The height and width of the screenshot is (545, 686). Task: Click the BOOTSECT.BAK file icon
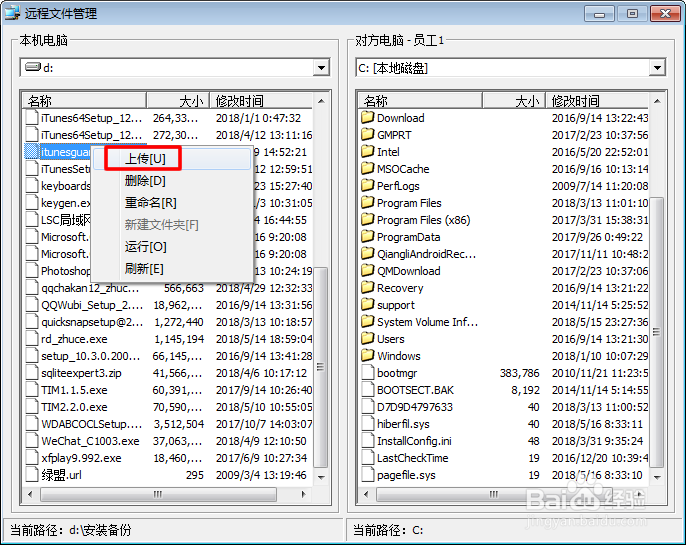pos(368,390)
